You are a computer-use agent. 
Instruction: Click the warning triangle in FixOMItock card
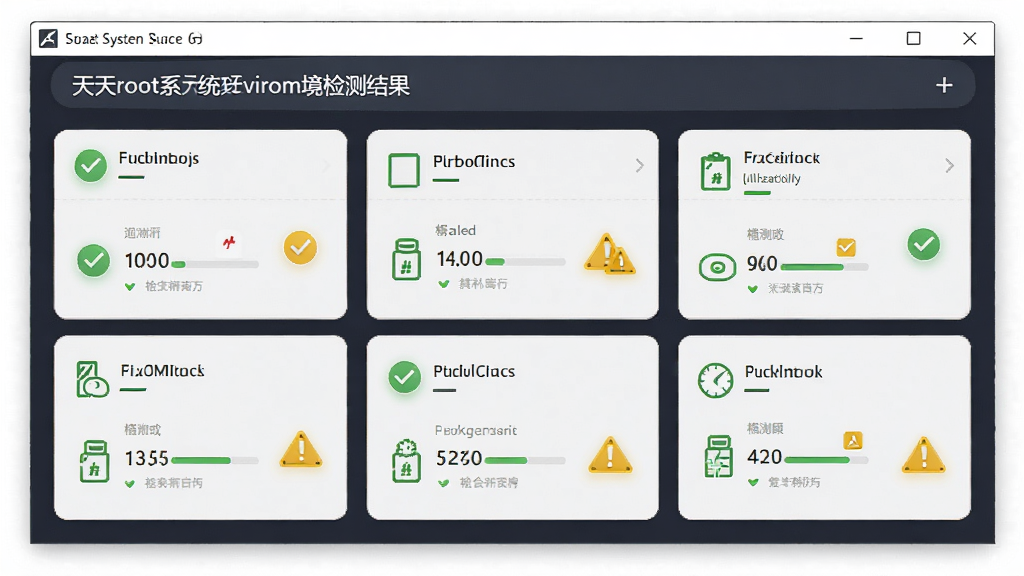[x=301, y=449]
